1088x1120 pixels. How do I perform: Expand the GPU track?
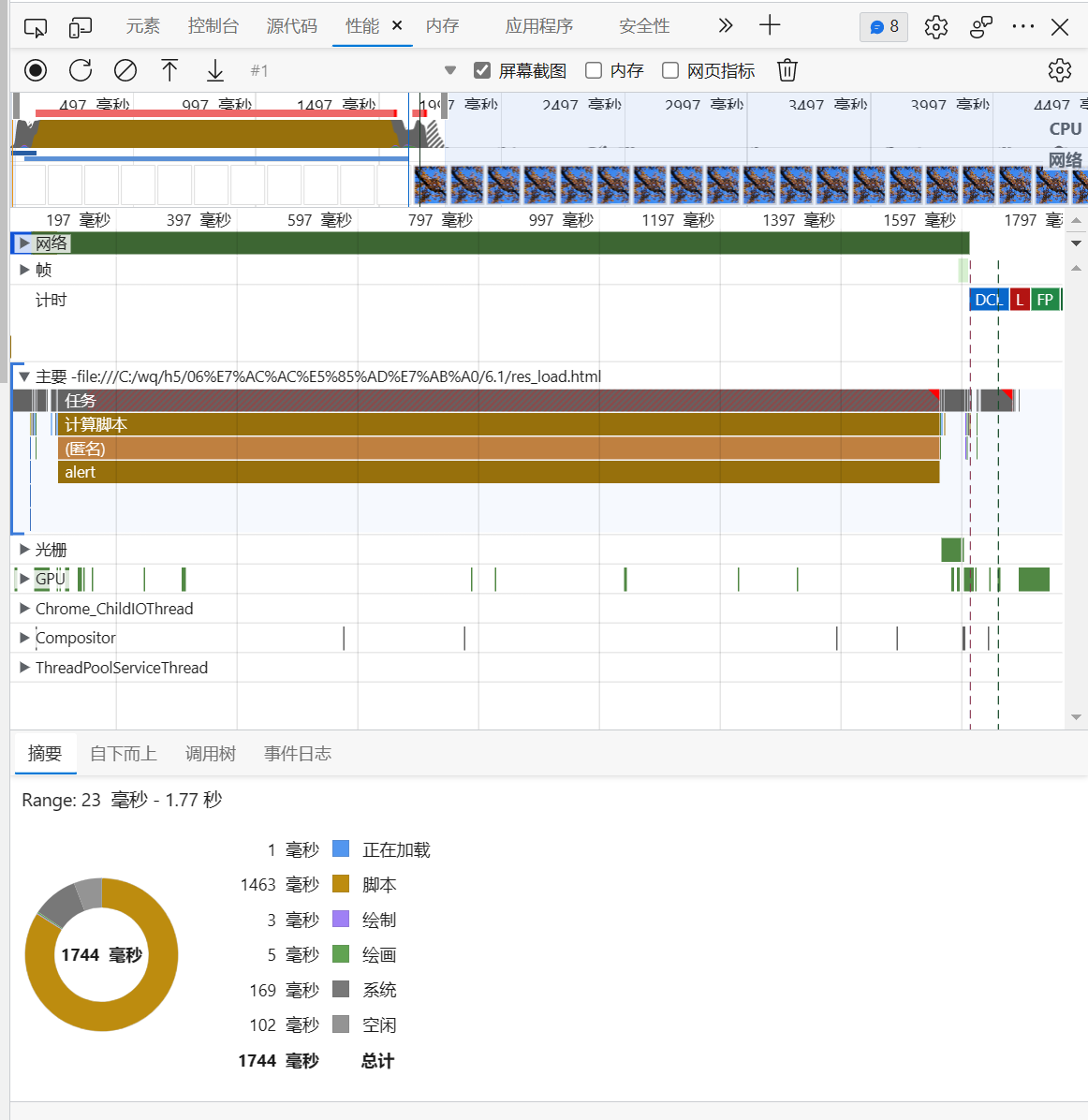point(24,579)
